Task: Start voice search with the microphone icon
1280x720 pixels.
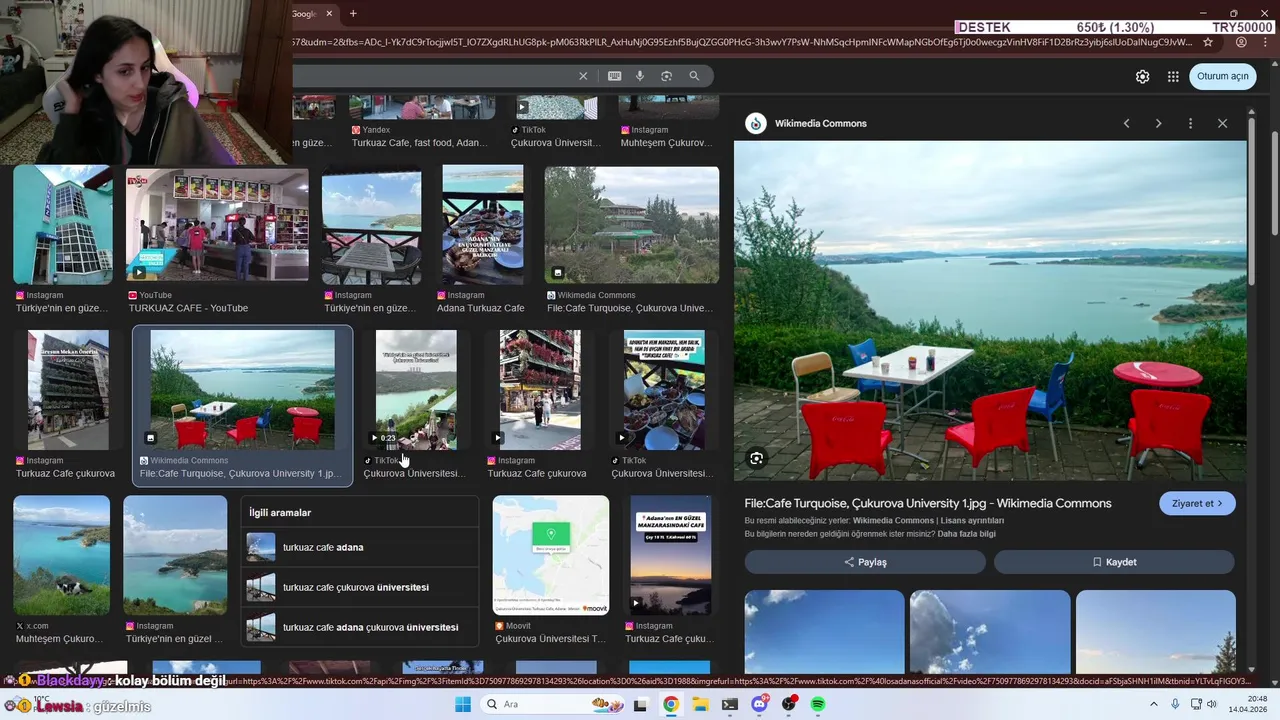Action: coord(640,76)
